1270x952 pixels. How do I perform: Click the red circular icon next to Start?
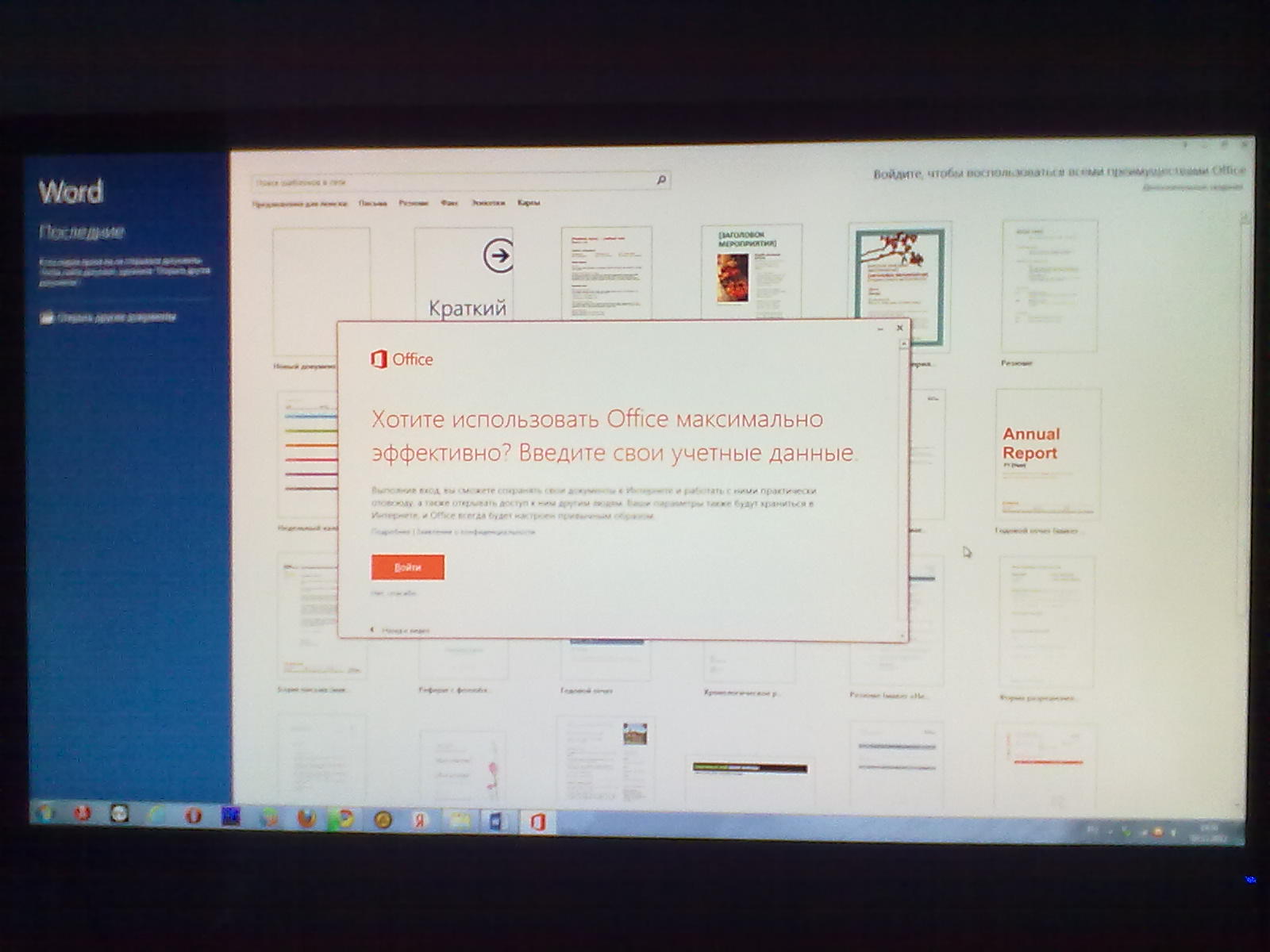pos(83,814)
